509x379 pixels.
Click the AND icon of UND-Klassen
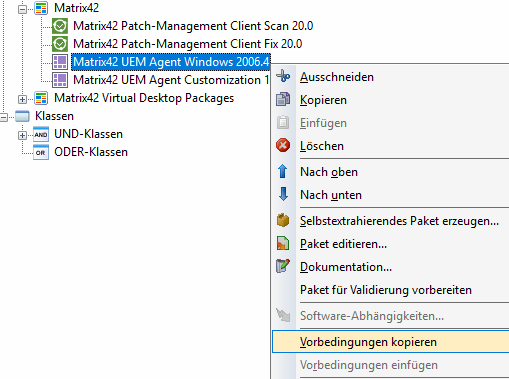click(41, 134)
